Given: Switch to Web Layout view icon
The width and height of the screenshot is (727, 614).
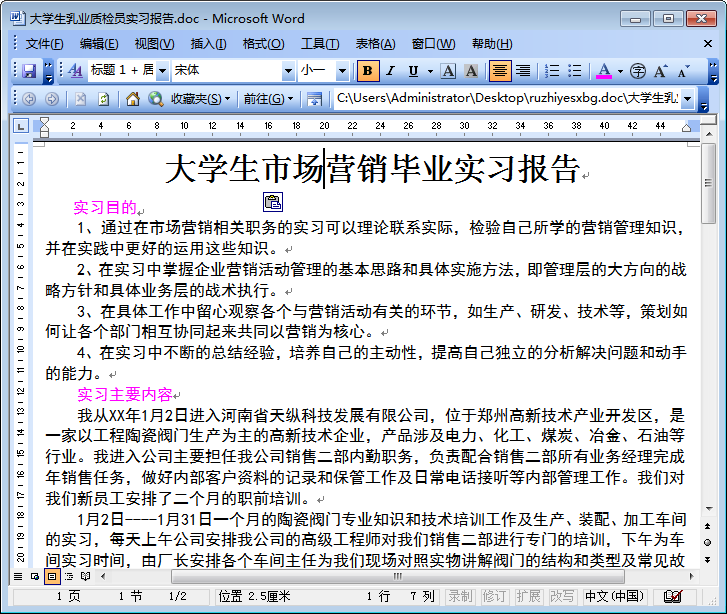Looking at the screenshot, I should [x=35, y=576].
